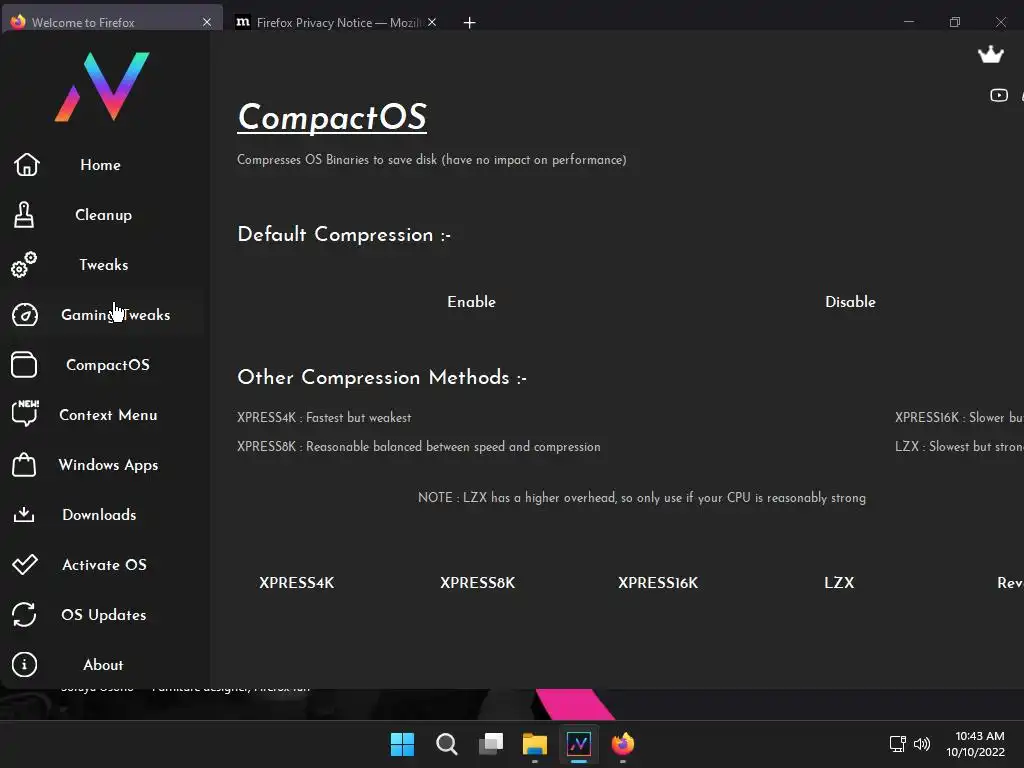The height and width of the screenshot is (768, 1024).
Task: Open the Activate OS section
Action: [104, 565]
